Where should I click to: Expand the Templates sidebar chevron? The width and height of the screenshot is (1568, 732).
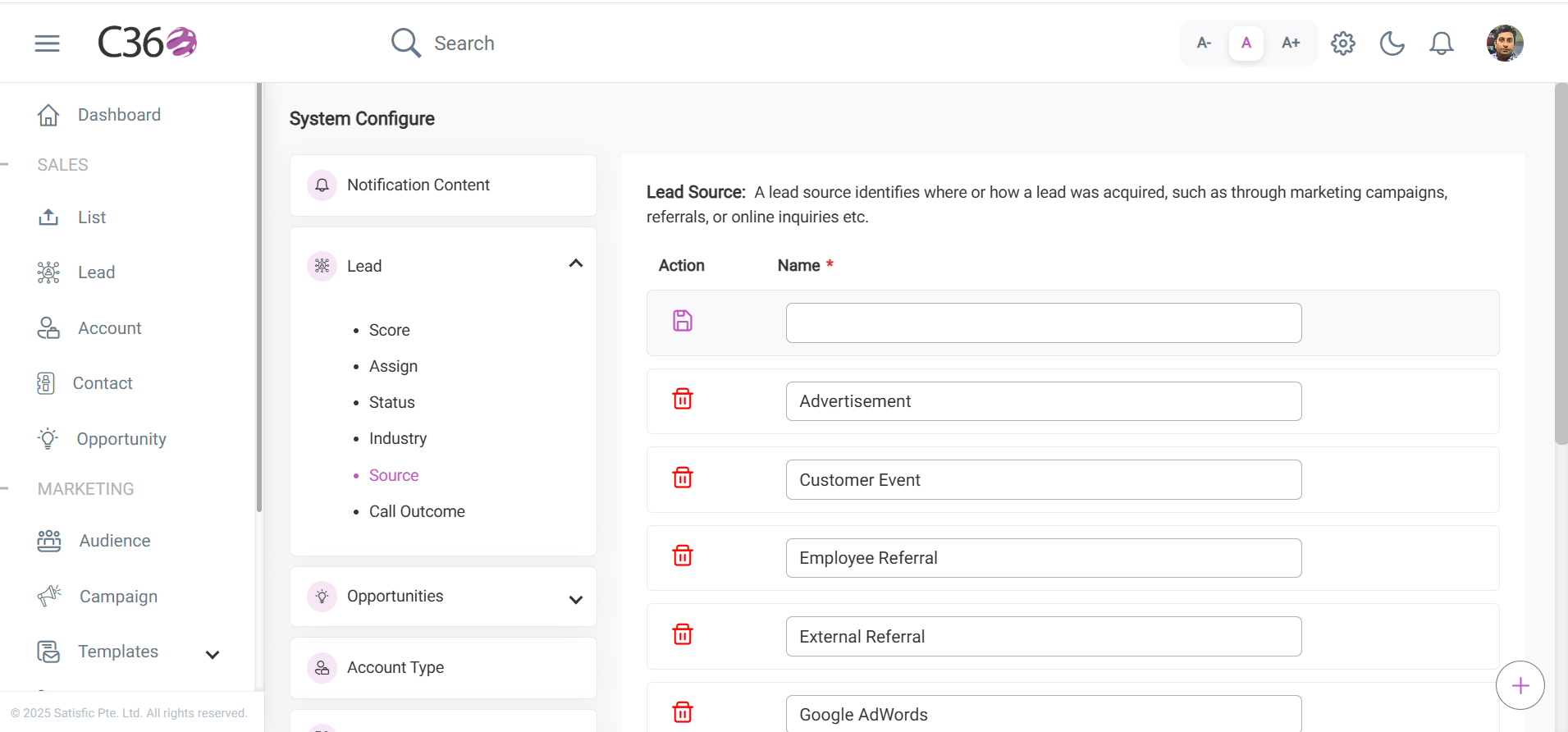pos(213,654)
